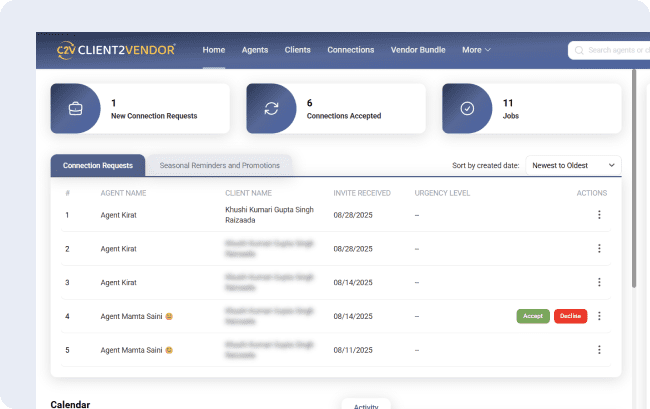Click the Client2Vendor logo

pyautogui.click(x=116, y=50)
